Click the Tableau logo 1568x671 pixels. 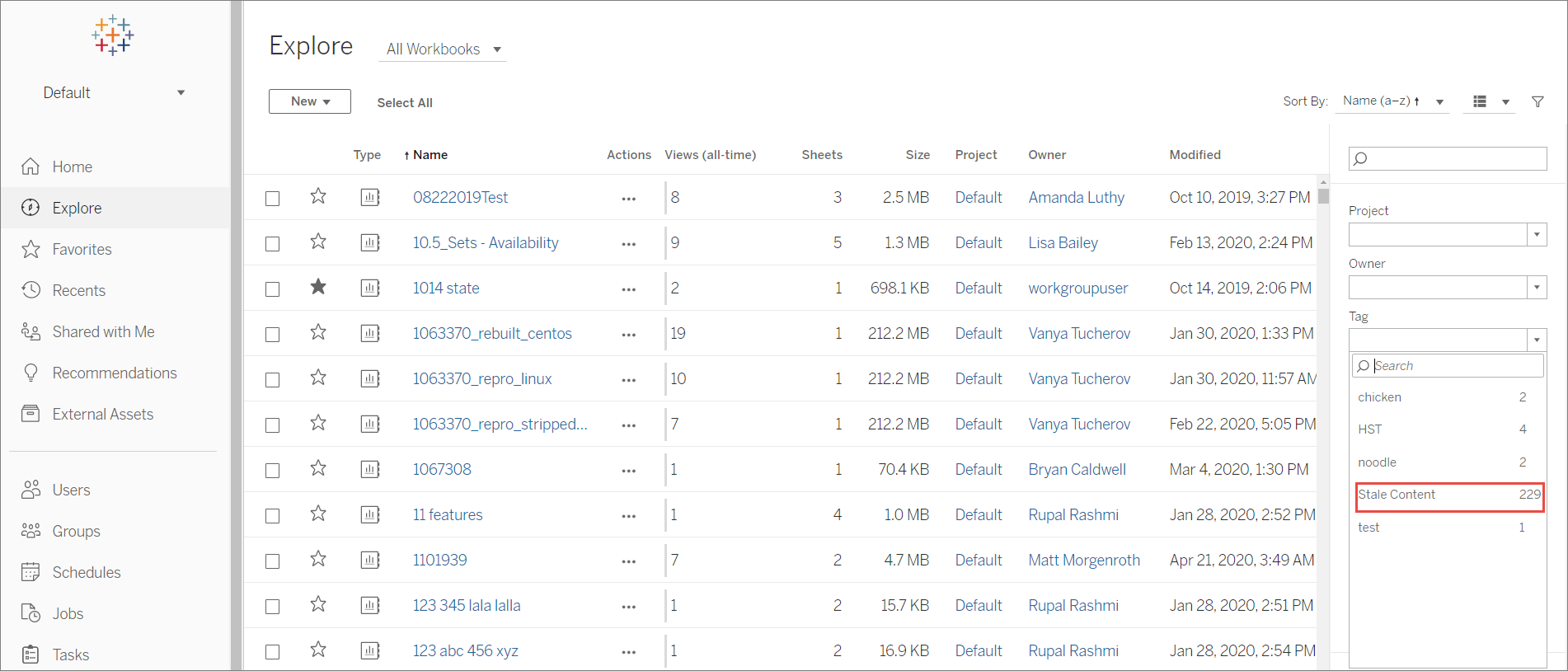[113, 35]
